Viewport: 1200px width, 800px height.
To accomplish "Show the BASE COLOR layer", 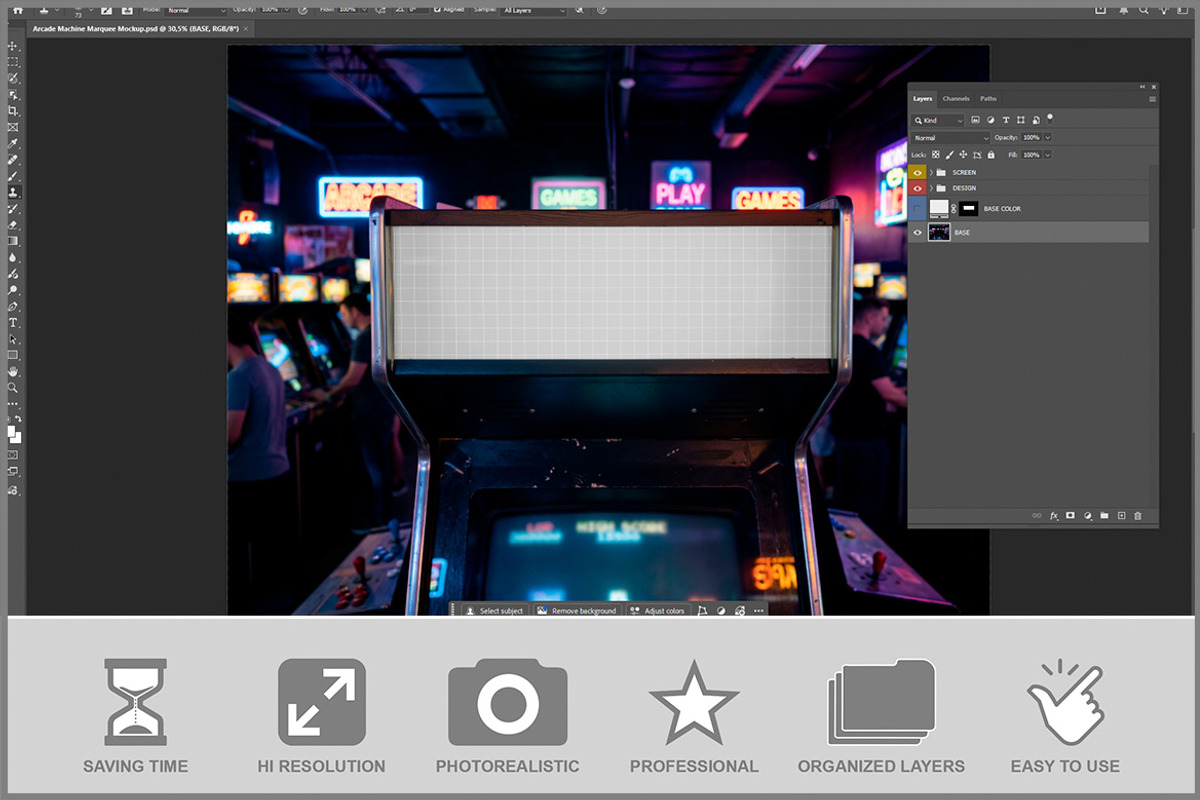I will pyautogui.click(x=917, y=209).
